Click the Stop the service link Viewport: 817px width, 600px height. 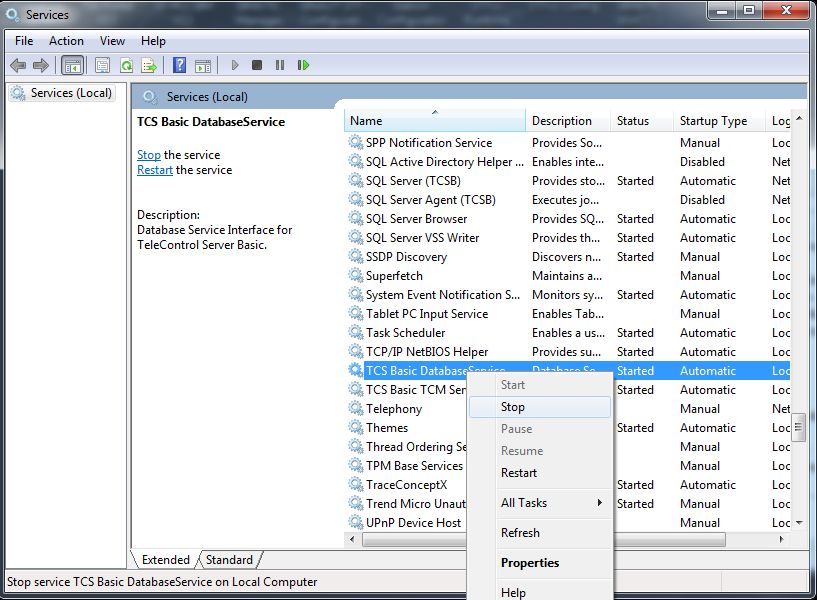[148, 155]
